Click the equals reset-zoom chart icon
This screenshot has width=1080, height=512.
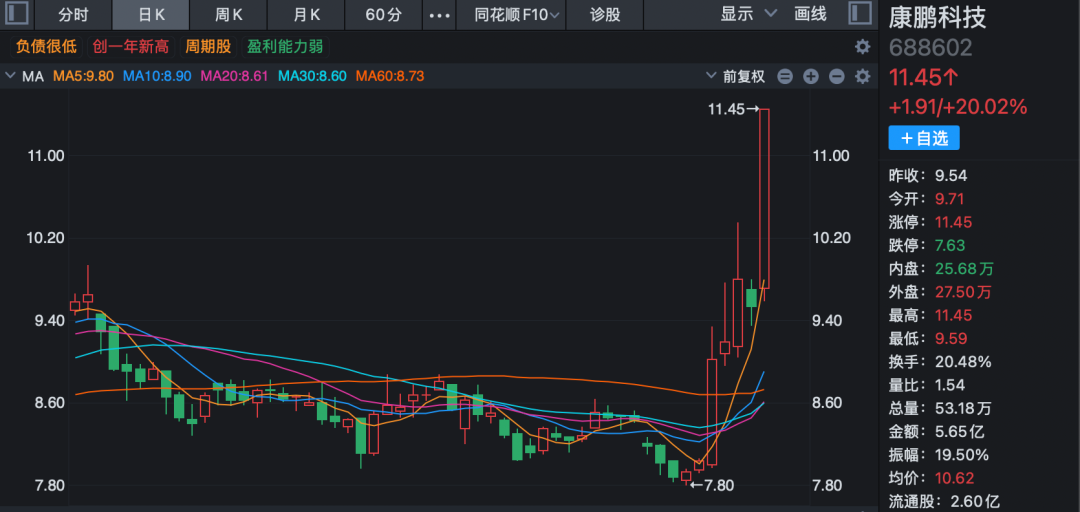[x=784, y=76]
